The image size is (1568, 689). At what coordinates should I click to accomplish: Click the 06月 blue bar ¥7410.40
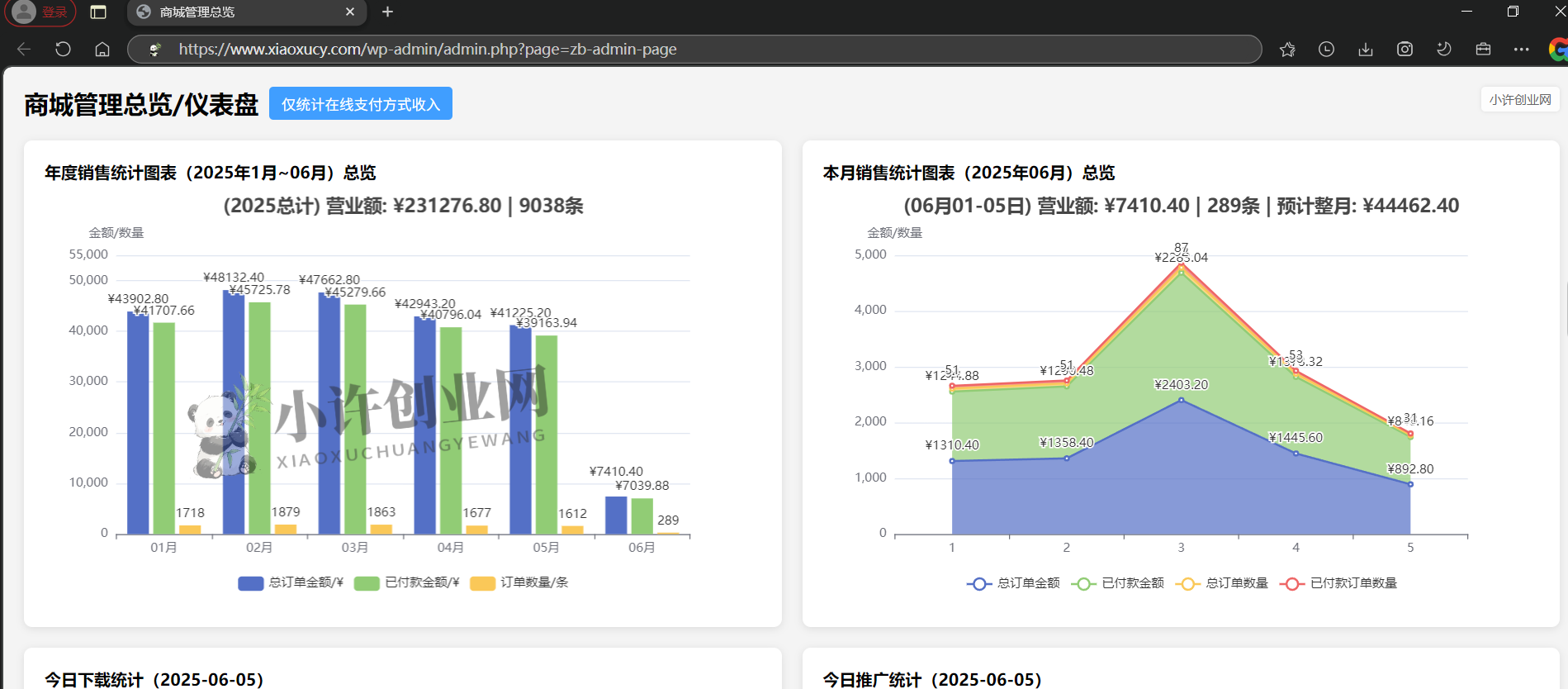click(x=616, y=516)
